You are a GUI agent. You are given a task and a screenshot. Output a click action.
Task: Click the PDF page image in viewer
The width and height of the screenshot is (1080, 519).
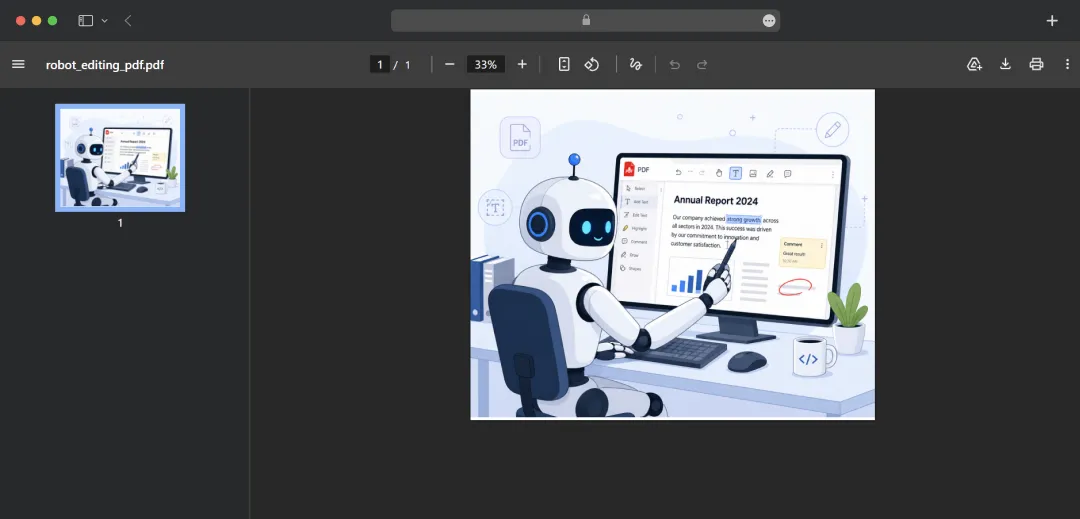(672, 254)
